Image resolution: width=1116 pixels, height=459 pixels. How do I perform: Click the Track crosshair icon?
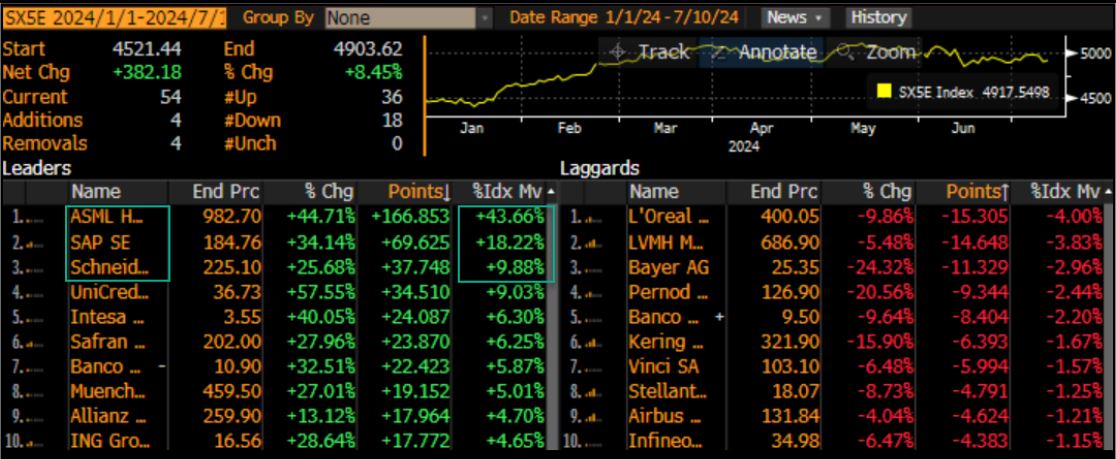[618, 52]
